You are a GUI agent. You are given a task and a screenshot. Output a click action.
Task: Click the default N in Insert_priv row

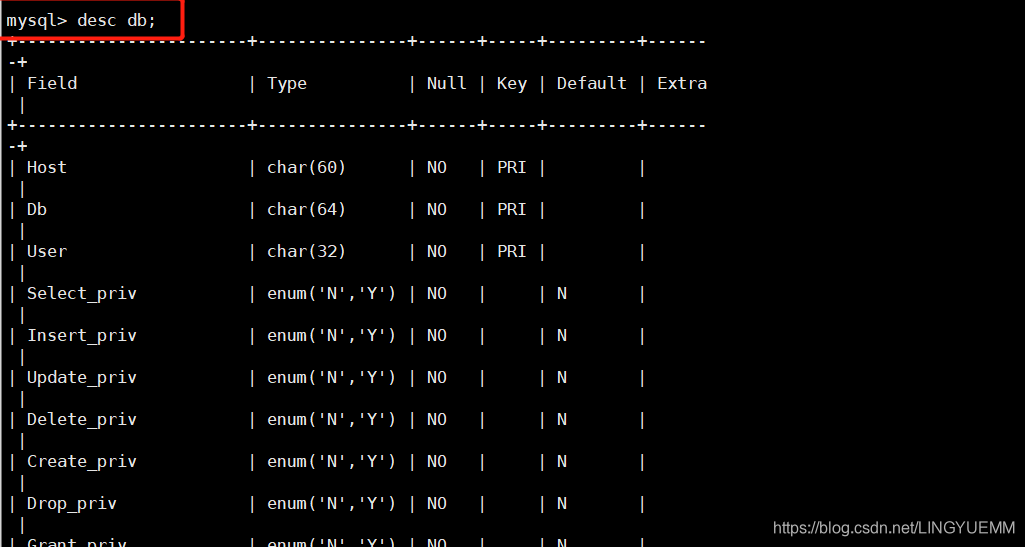tap(562, 335)
